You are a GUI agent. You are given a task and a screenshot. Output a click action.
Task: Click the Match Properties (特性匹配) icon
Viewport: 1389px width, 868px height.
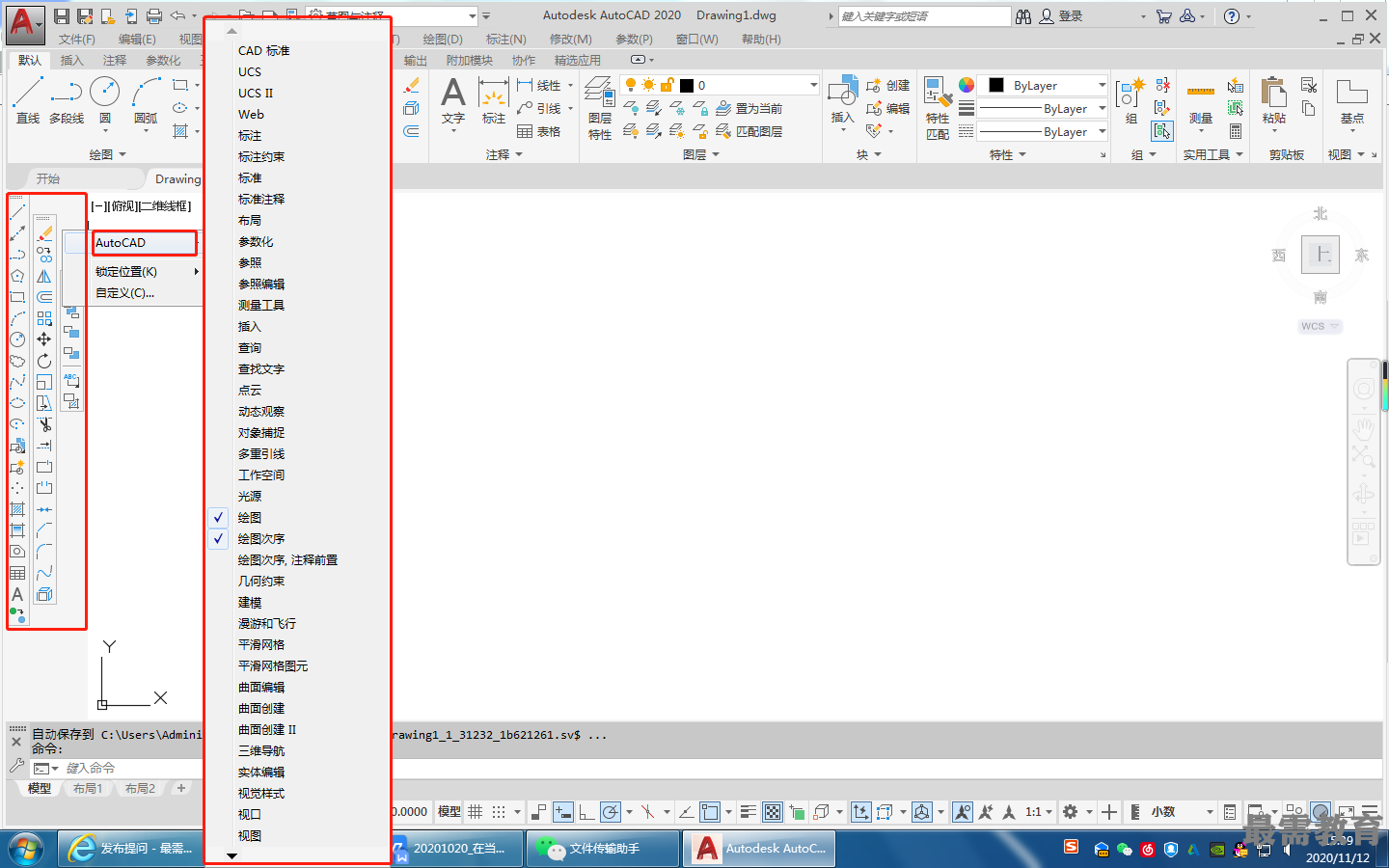pos(938,108)
